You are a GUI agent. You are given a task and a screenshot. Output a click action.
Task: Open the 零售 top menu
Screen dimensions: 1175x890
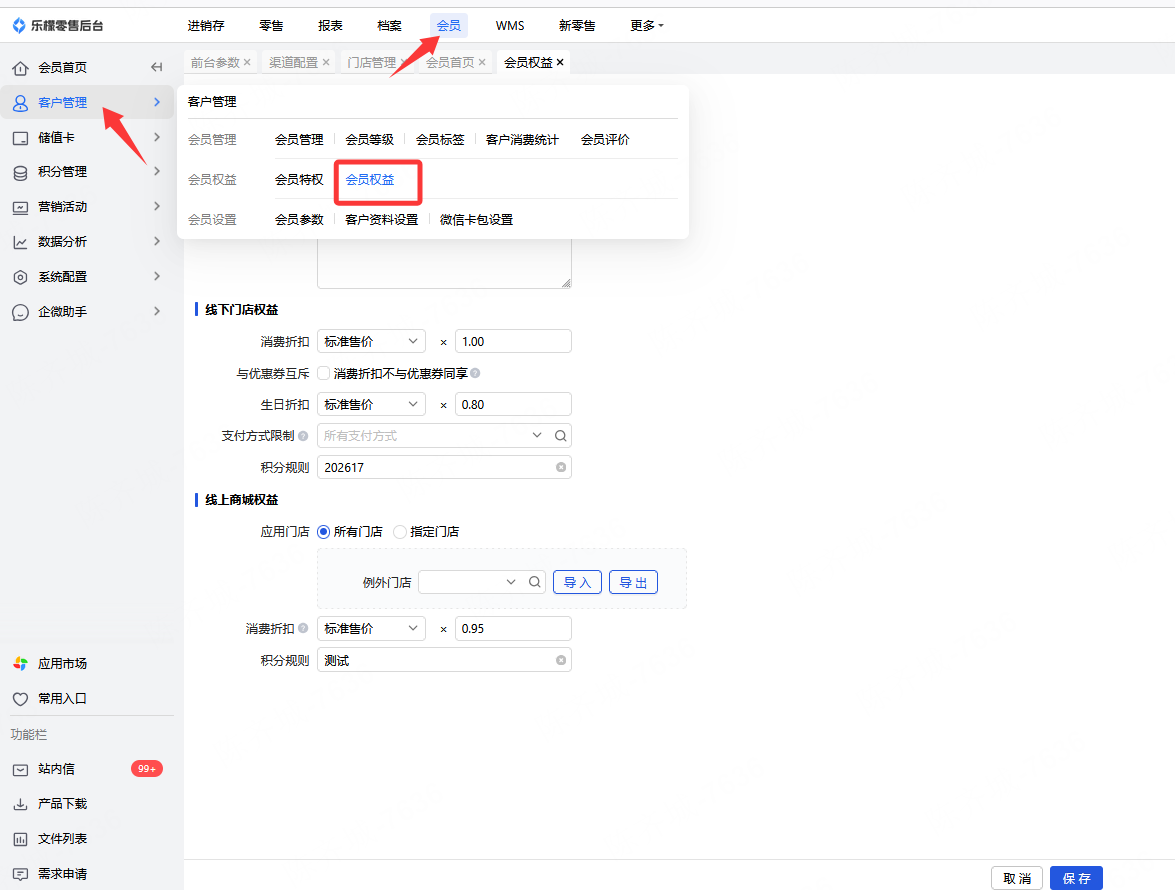[x=271, y=25]
